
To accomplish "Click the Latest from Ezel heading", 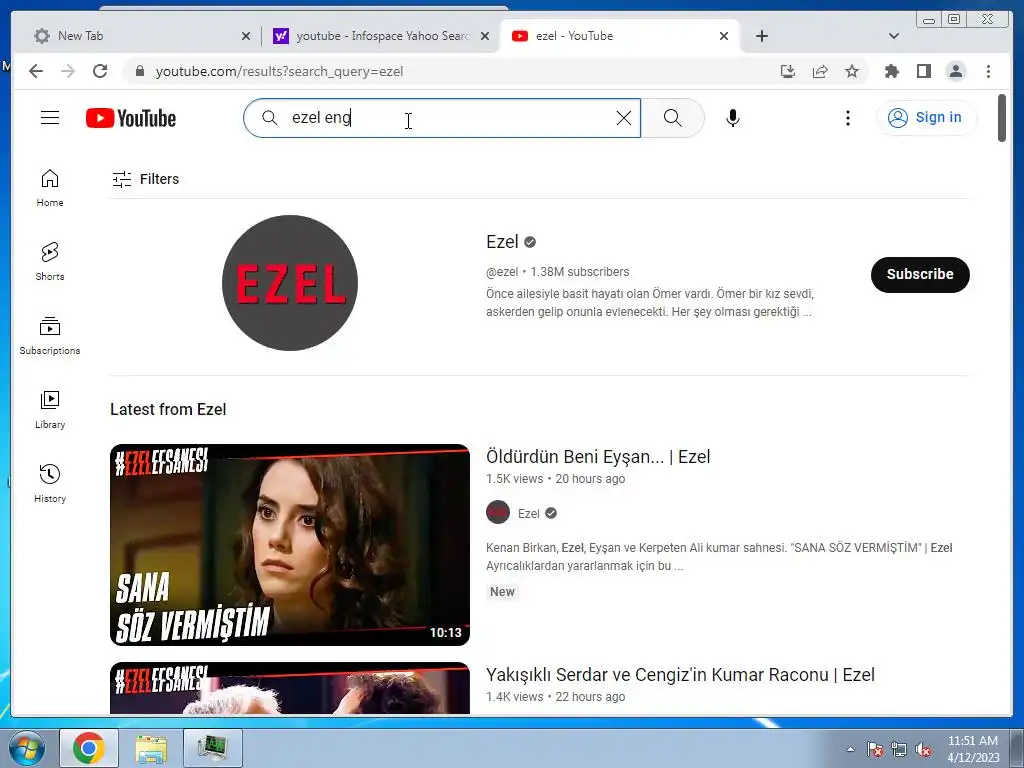I will 168,409.
